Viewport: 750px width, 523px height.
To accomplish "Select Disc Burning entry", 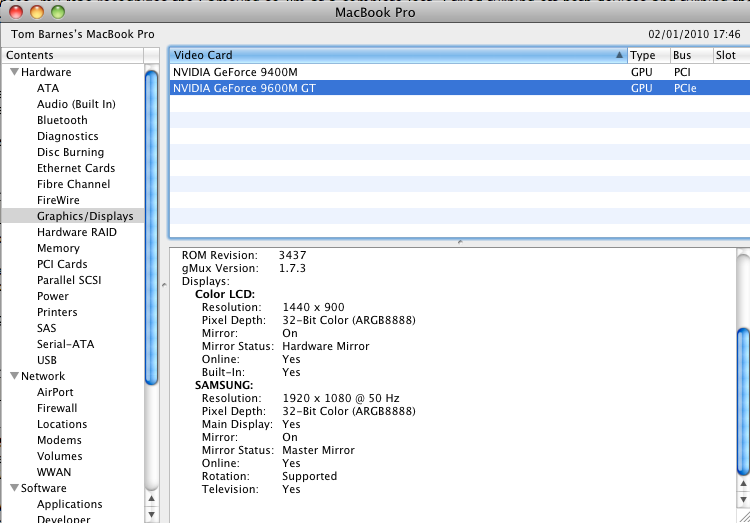I will 70,152.
